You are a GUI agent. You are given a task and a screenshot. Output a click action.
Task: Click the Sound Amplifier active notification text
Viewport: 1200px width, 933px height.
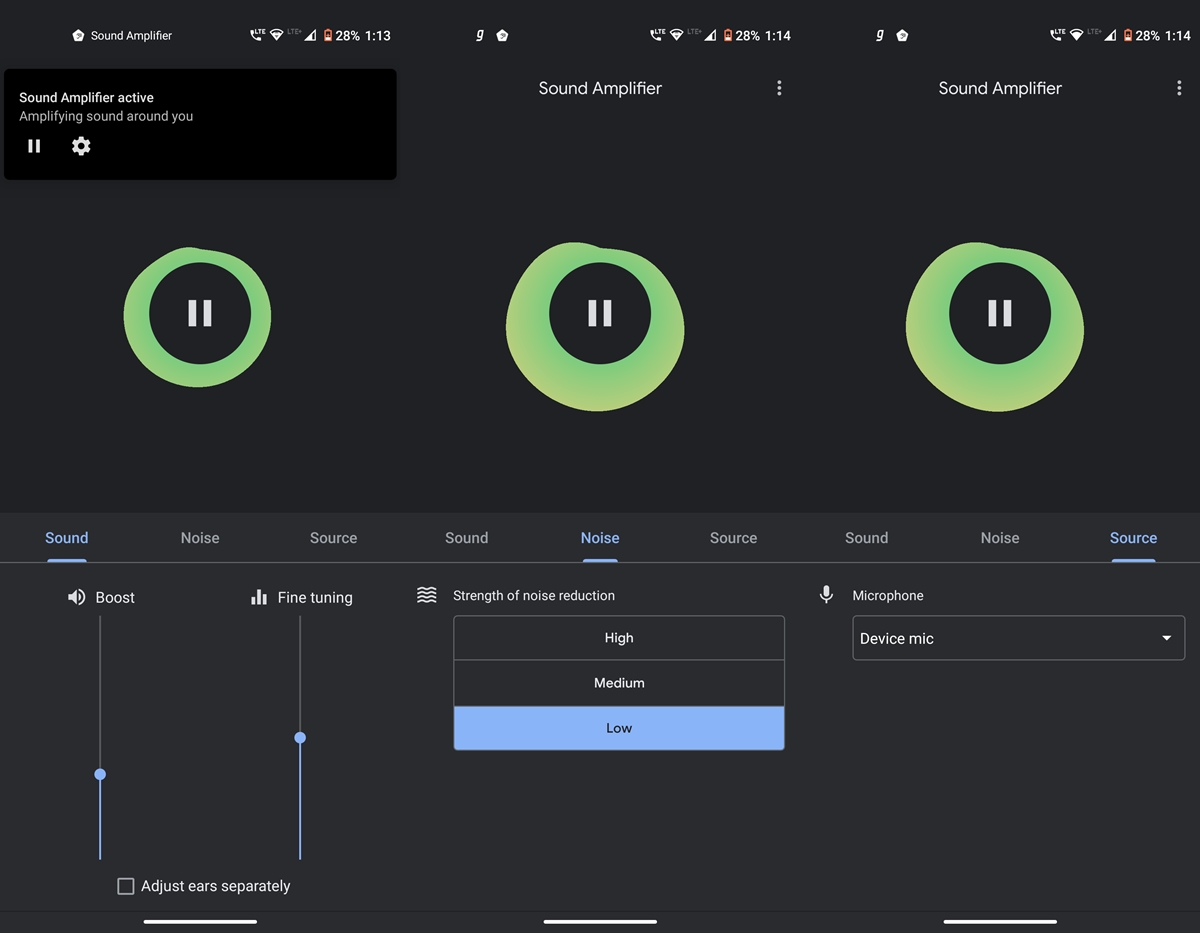(86, 98)
